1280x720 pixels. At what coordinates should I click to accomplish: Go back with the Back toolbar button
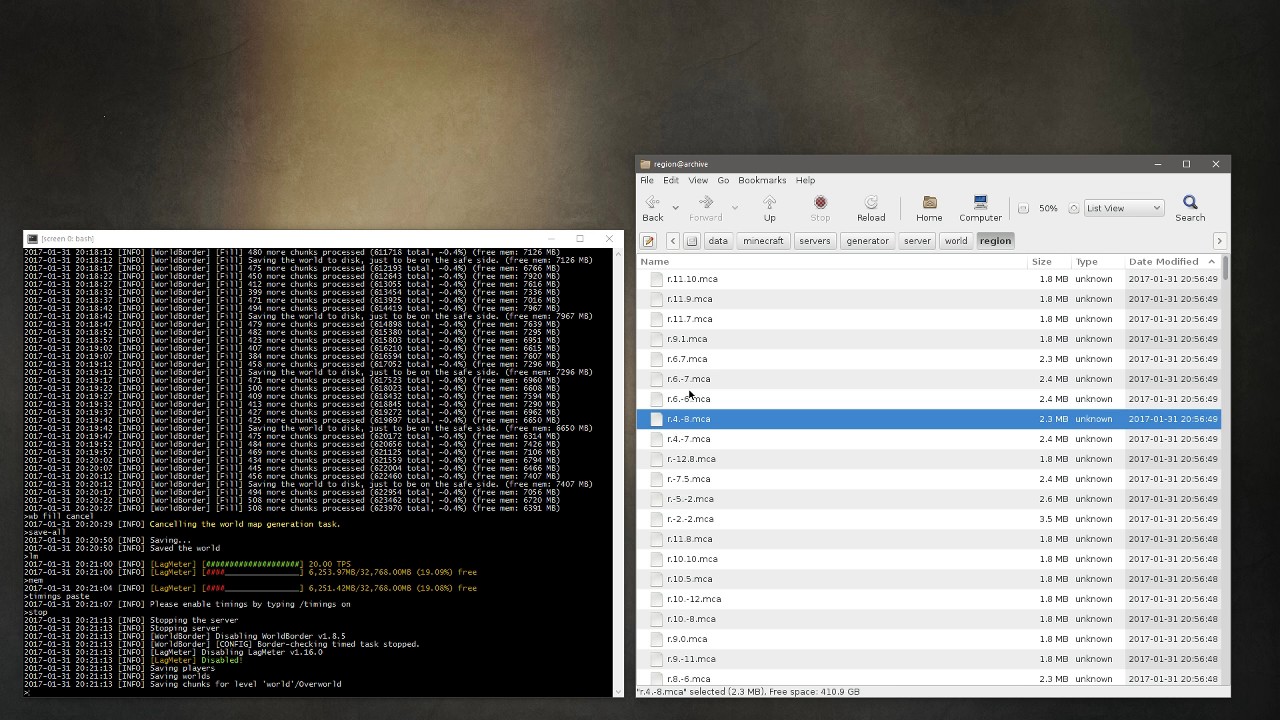point(653,208)
